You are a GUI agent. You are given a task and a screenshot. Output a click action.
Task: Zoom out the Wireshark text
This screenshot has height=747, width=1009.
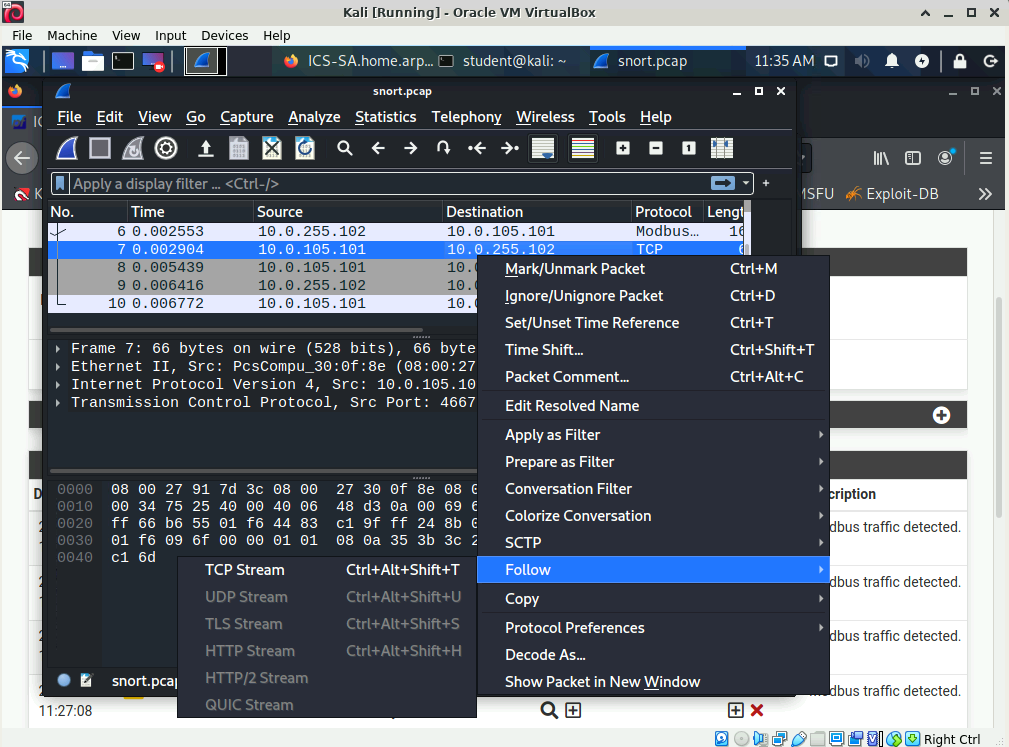click(x=656, y=149)
